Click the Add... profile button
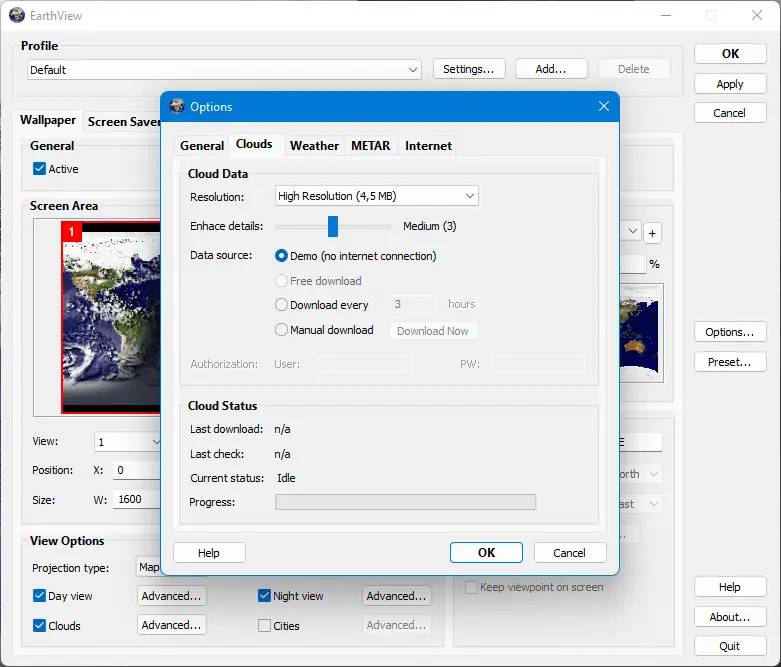Viewport: 781px width, 667px height. tap(551, 69)
